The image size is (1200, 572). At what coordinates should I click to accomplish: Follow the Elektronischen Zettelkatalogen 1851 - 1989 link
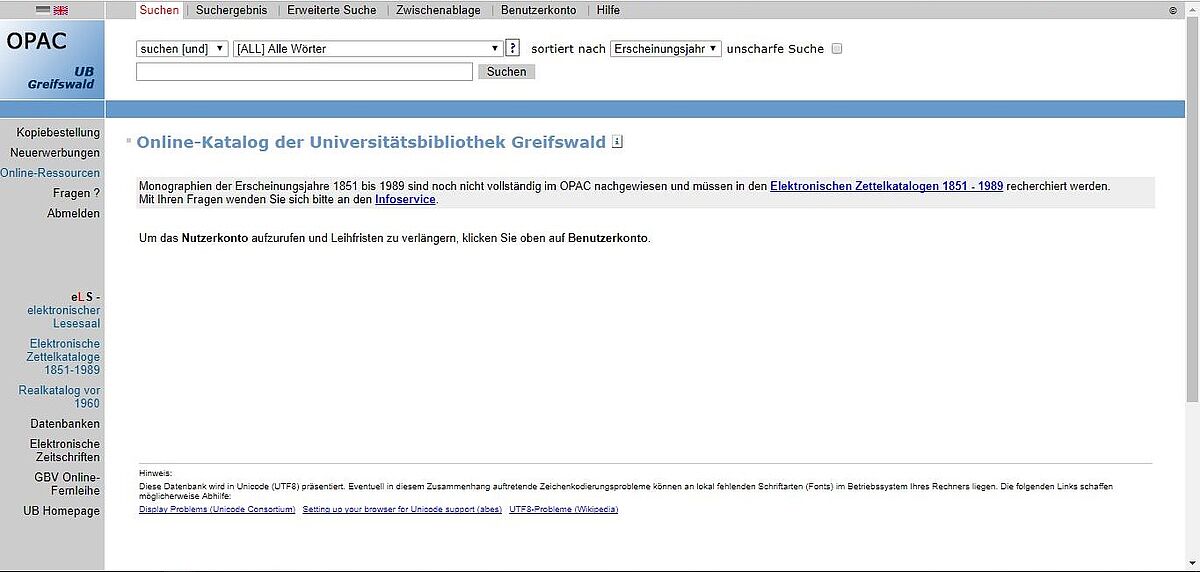886,186
